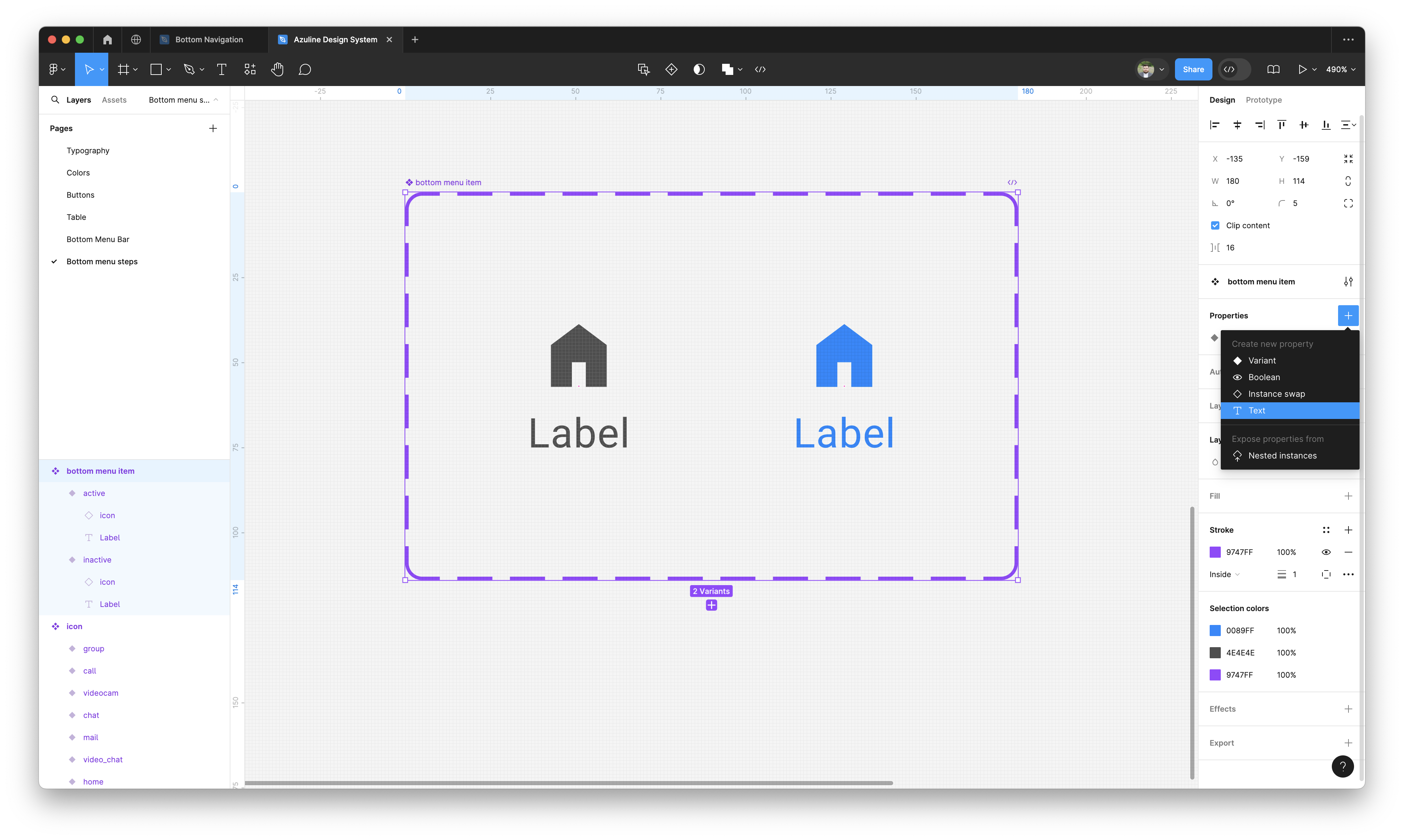Click the create component icon
The image size is (1404, 840).
(x=671, y=69)
